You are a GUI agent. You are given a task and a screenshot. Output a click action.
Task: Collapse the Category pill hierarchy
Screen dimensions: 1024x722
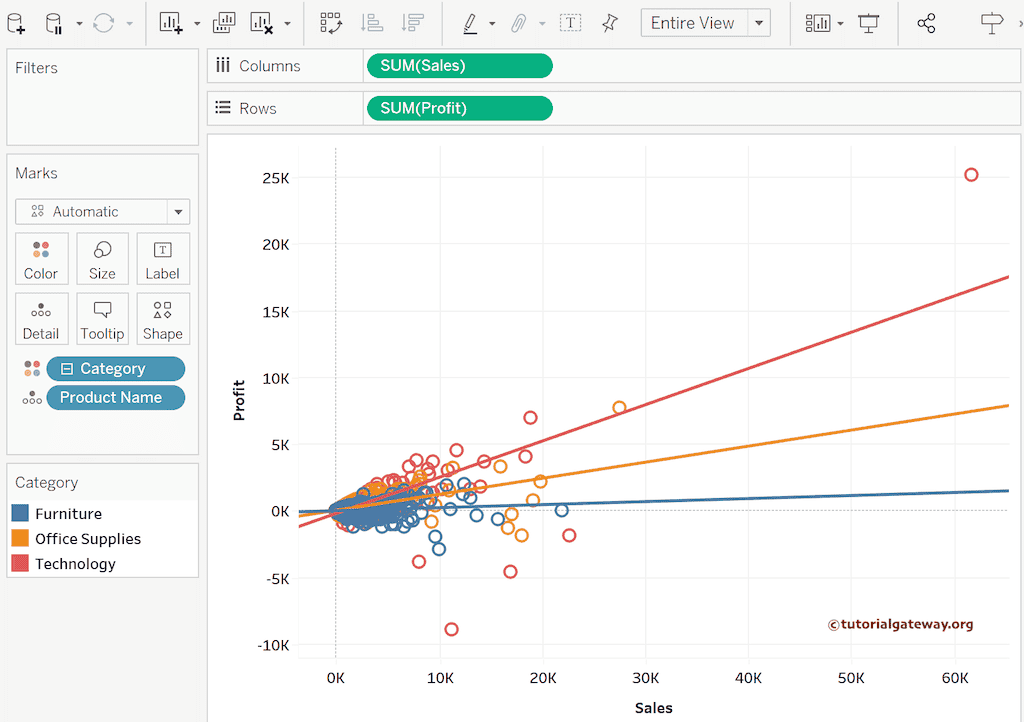(67, 369)
